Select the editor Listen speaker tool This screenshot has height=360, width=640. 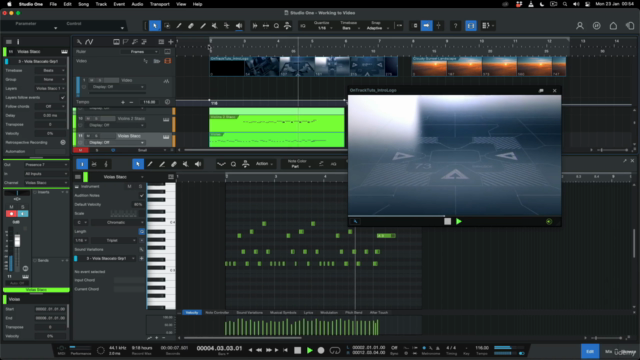[198, 164]
